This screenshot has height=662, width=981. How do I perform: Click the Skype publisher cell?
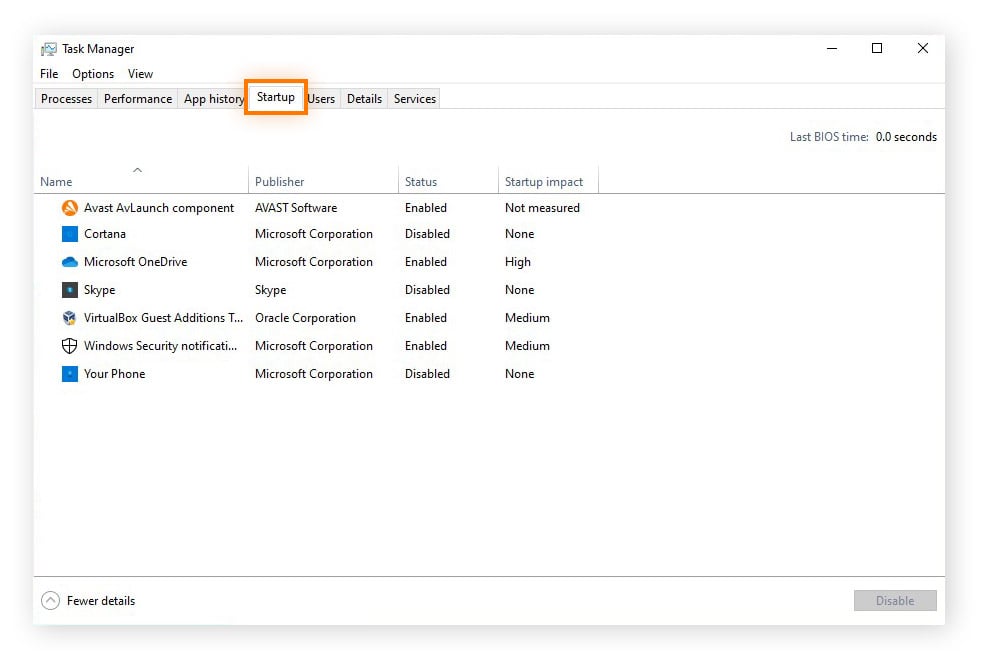(x=270, y=290)
